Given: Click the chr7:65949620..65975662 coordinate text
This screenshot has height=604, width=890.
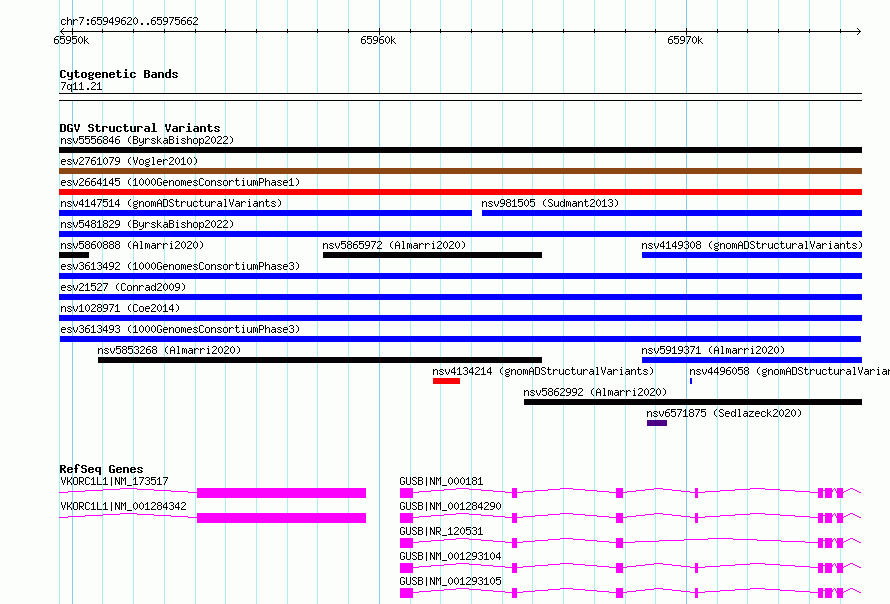Looking at the screenshot, I should click(x=129, y=21).
